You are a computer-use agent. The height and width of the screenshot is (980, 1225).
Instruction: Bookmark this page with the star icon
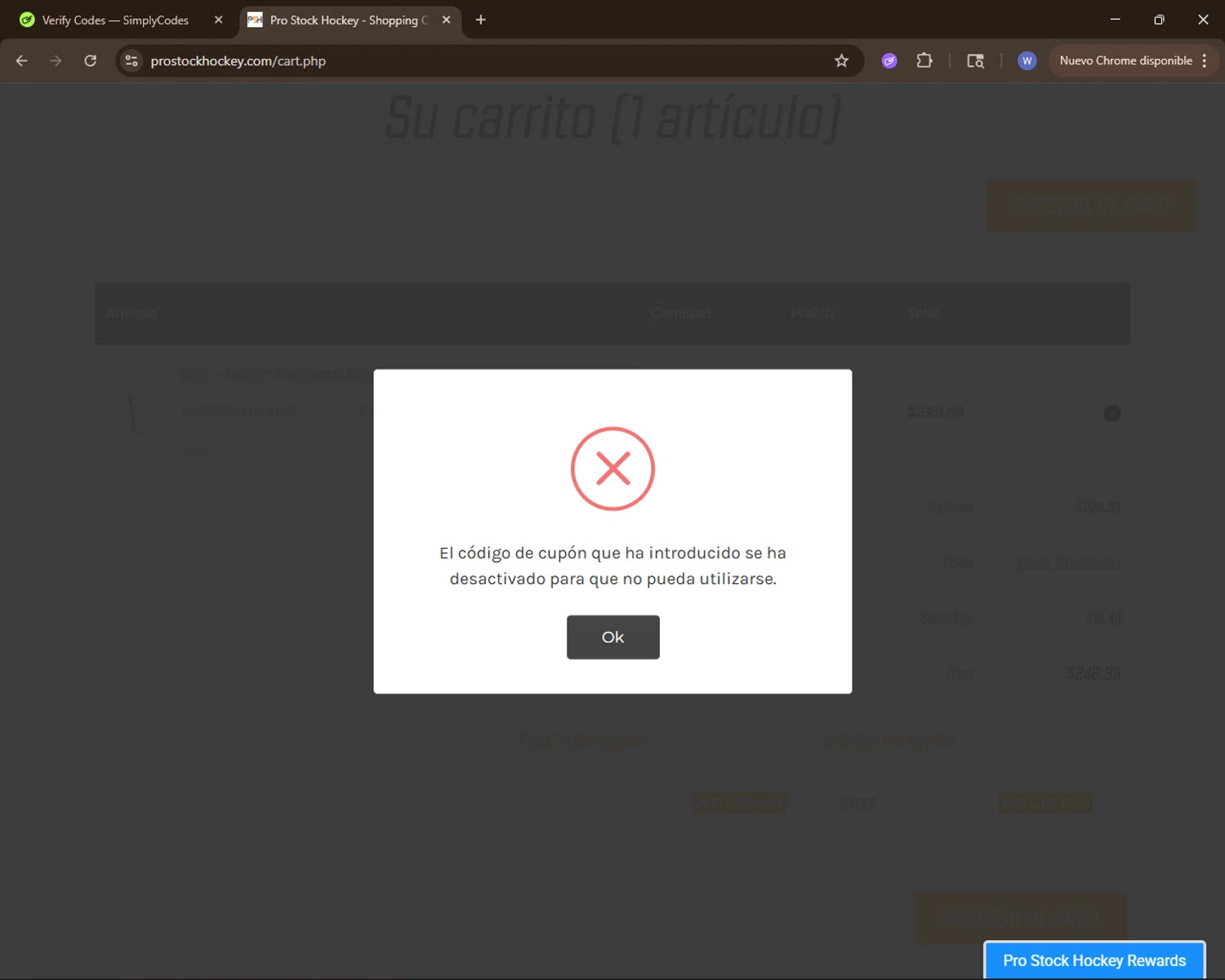[841, 60]
